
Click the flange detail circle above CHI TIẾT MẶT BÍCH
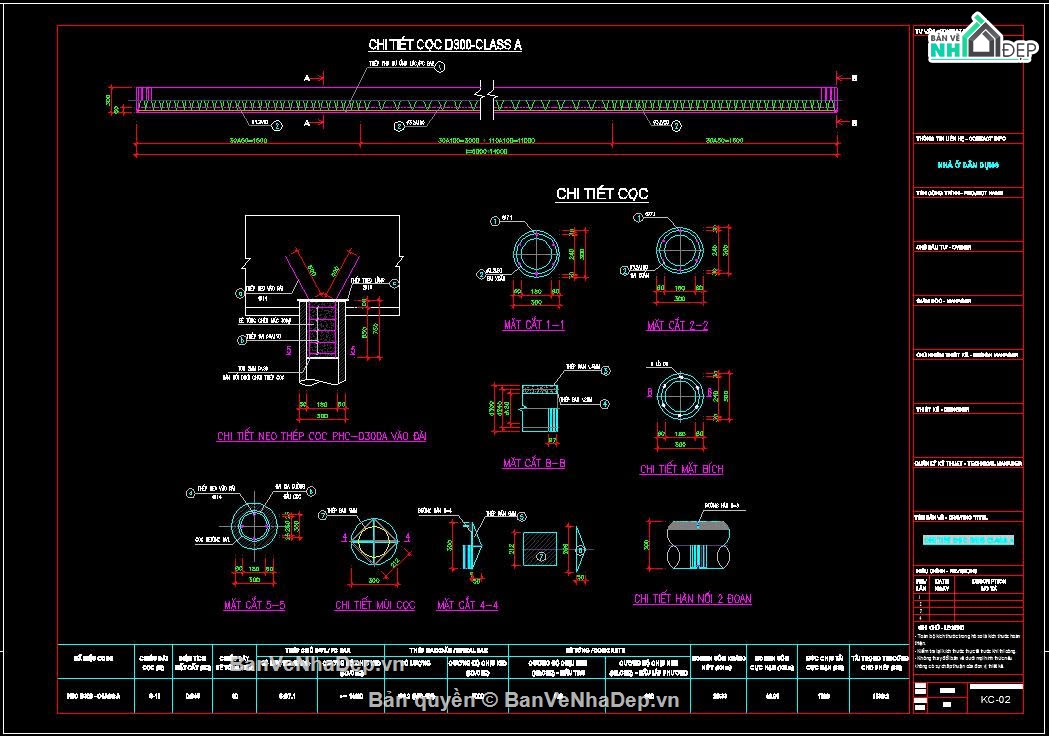point(680,396)
